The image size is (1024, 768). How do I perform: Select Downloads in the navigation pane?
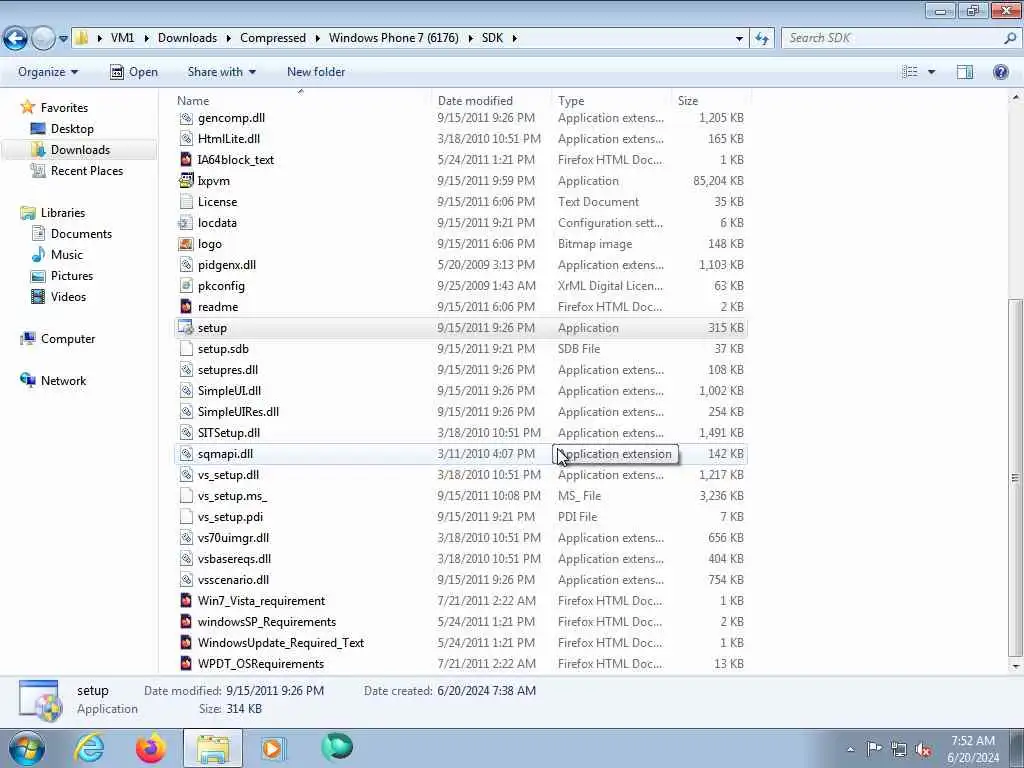pyautogui.click(x=80, y=150)
